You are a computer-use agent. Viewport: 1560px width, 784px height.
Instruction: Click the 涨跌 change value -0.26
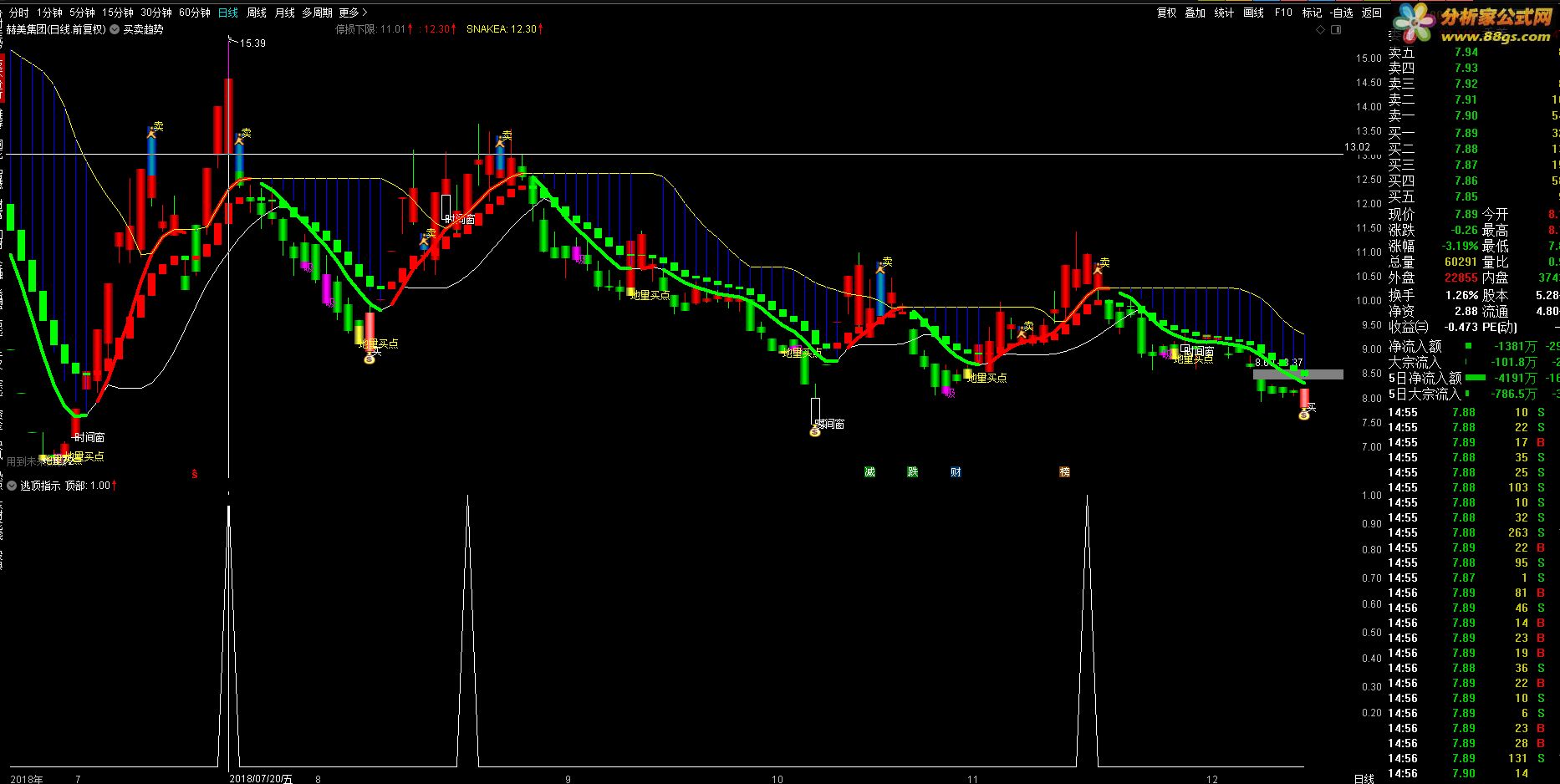tap(1464, 230)
